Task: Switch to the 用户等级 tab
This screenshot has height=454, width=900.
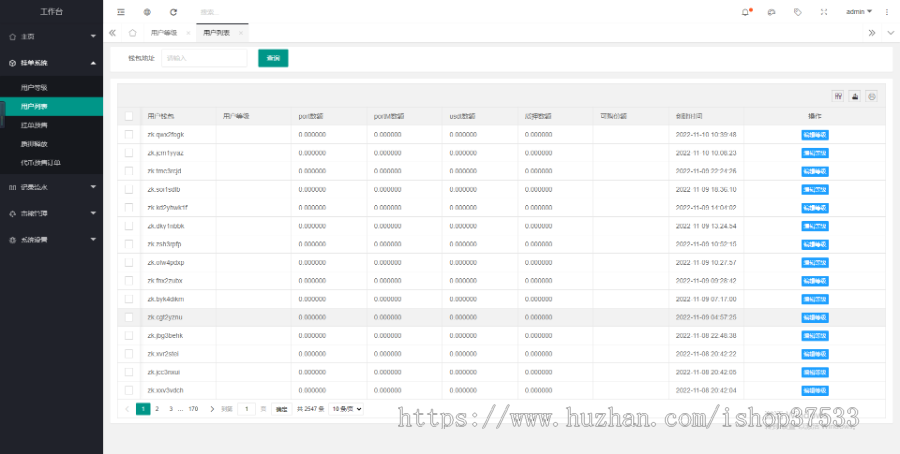Action: [164, 33]
